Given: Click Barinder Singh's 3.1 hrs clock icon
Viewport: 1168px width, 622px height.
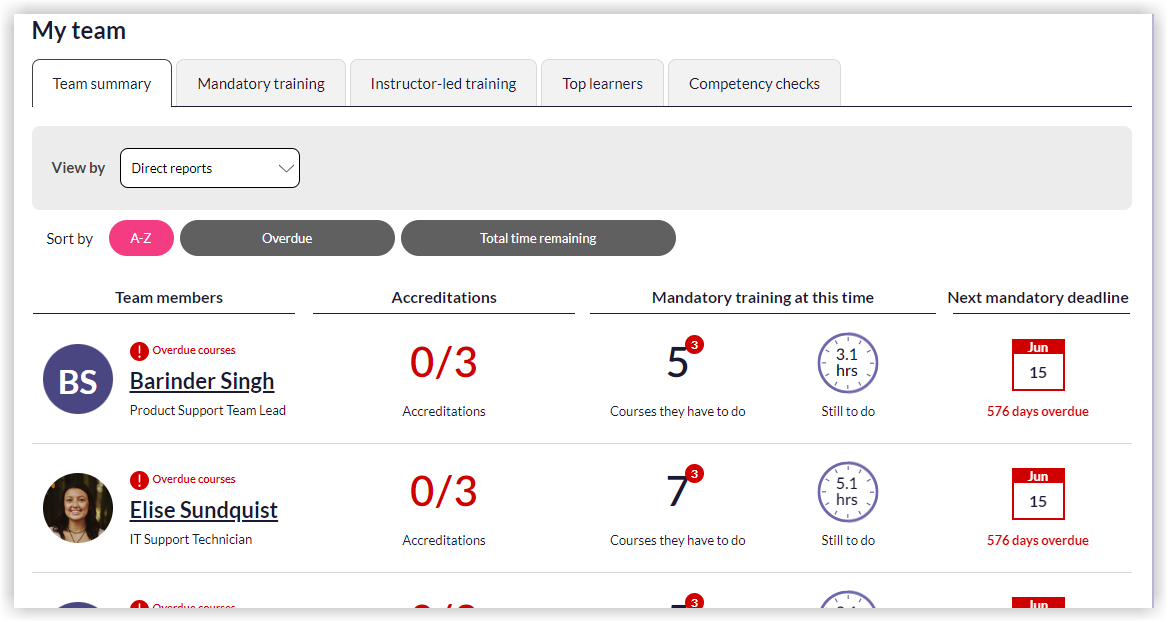Looking at the screenshot, I should click(x=847, y=362).
